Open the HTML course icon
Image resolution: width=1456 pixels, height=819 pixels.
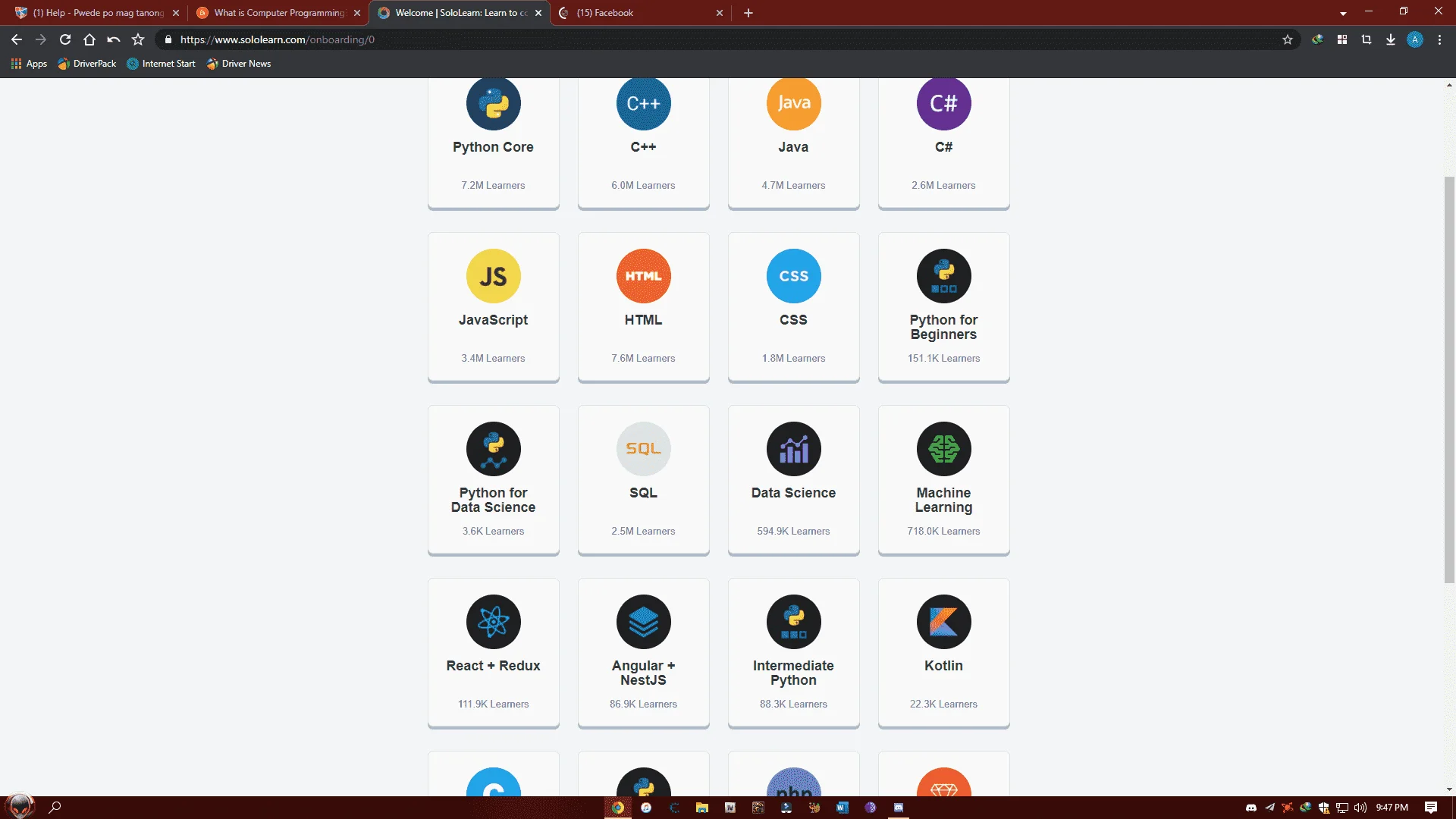(643, 276)
